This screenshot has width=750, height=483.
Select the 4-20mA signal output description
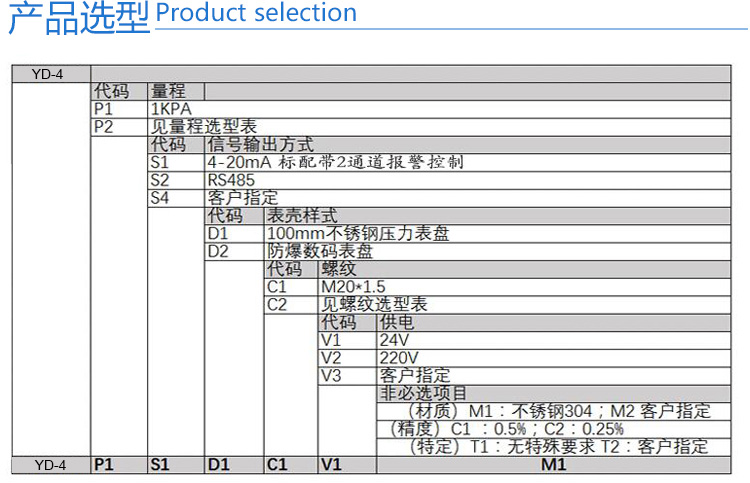tap(334, 162)
